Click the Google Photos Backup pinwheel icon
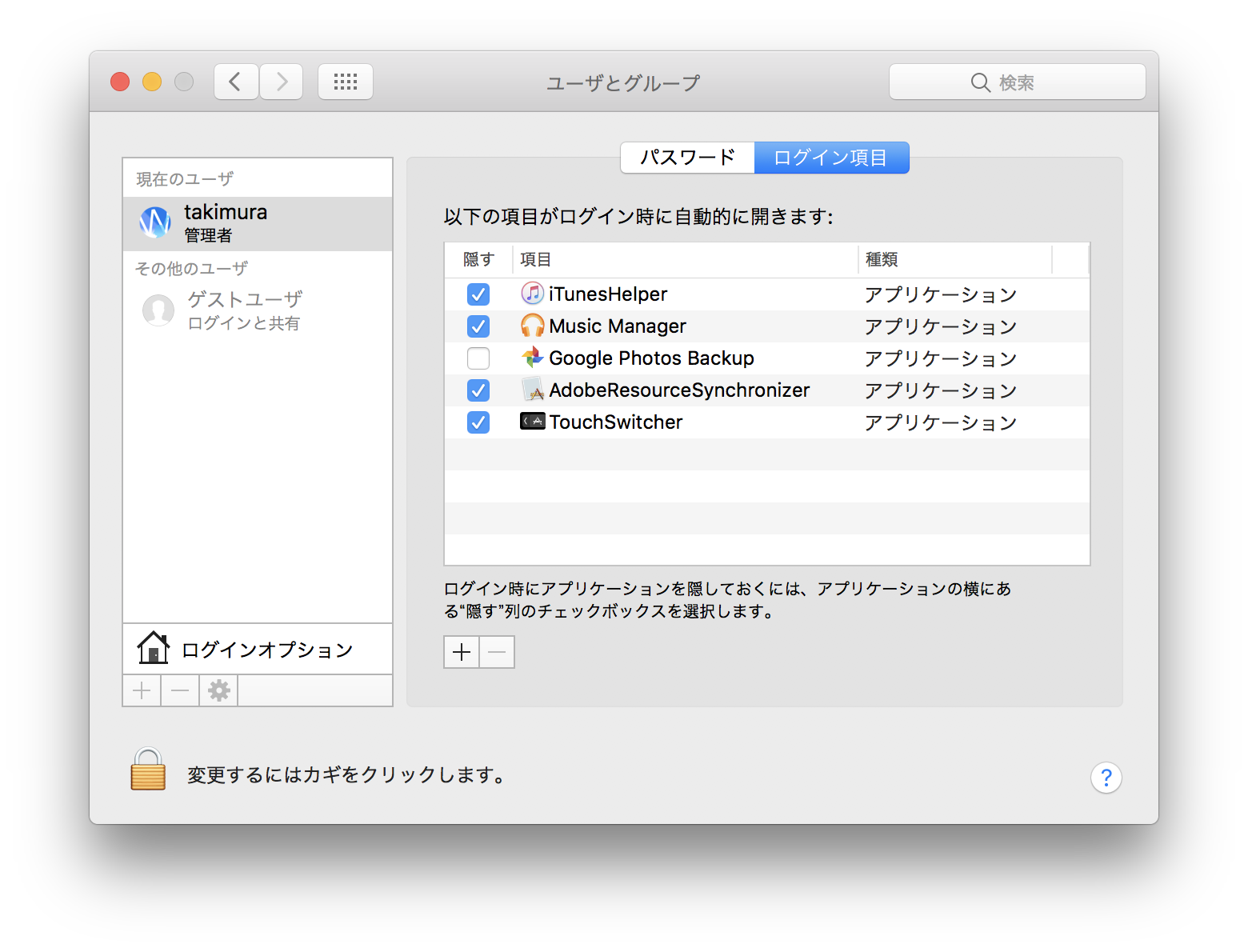This screenshot has width=1248, height=952. coord(533,358)
